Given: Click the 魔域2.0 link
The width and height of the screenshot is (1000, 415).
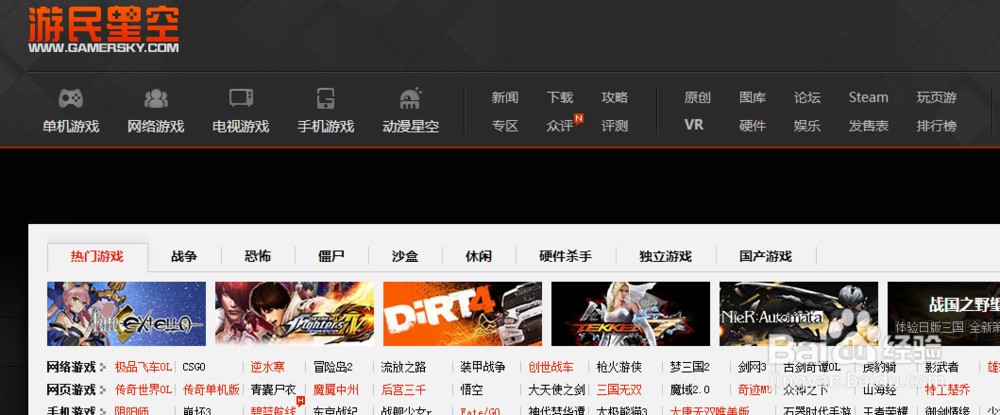Looking at the screenshot, I should (690, 390).
